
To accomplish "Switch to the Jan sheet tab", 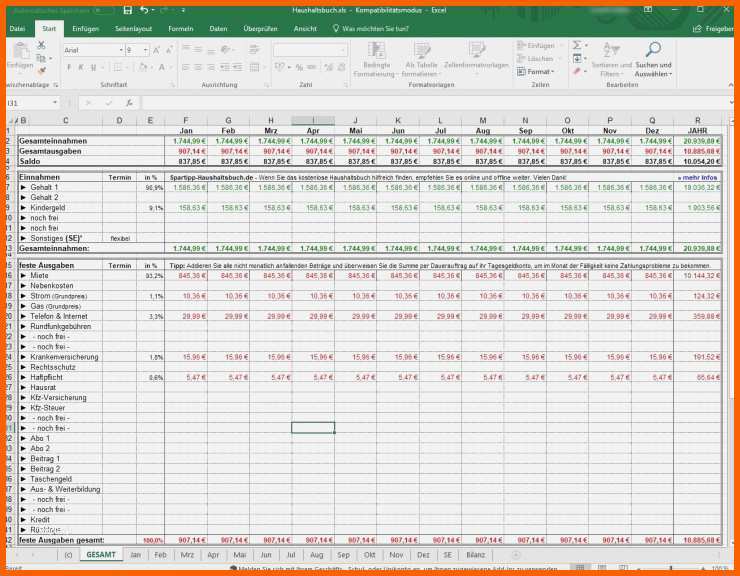I will [x=135, y=555].
